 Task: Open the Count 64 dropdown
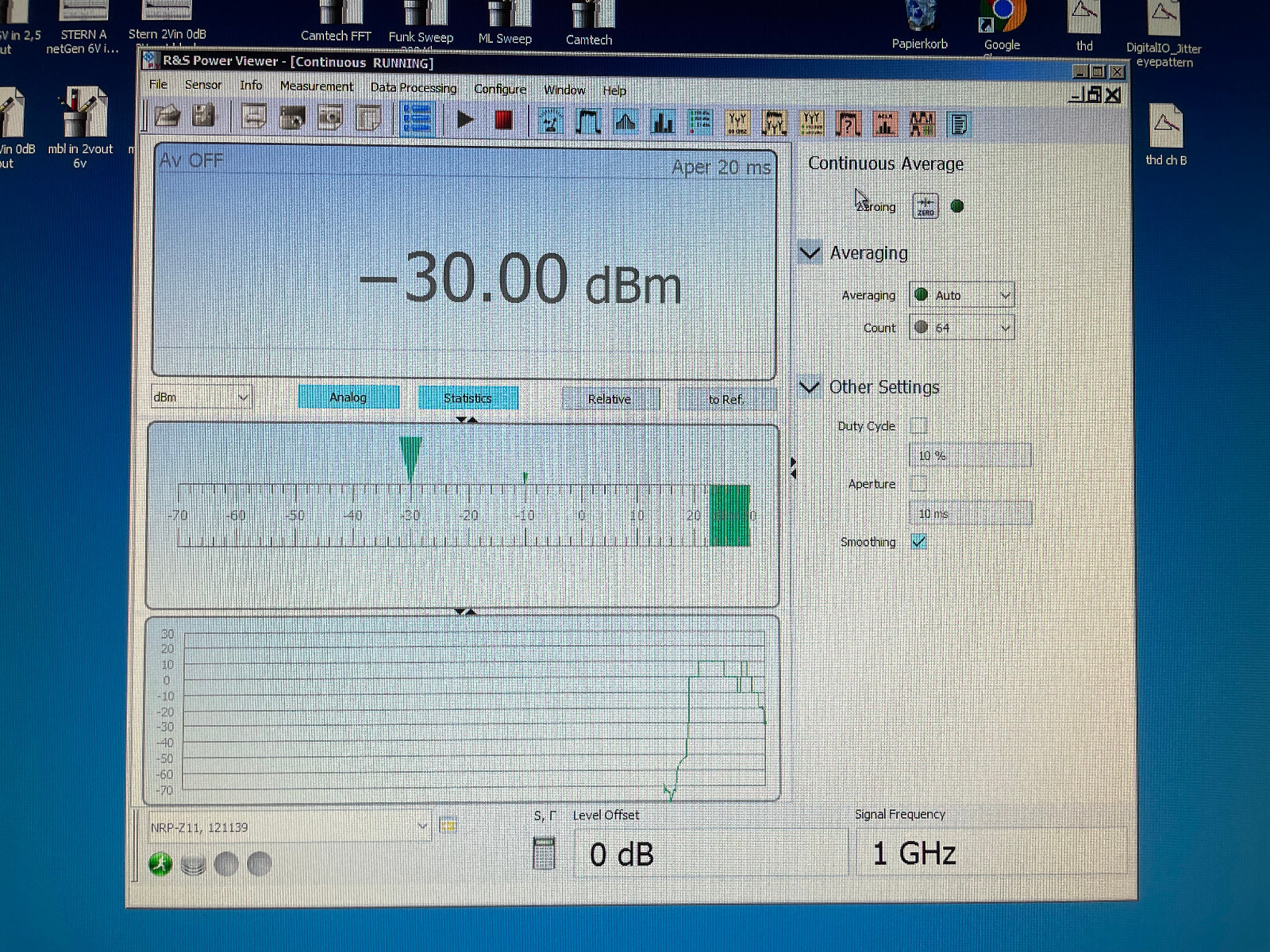962,328
